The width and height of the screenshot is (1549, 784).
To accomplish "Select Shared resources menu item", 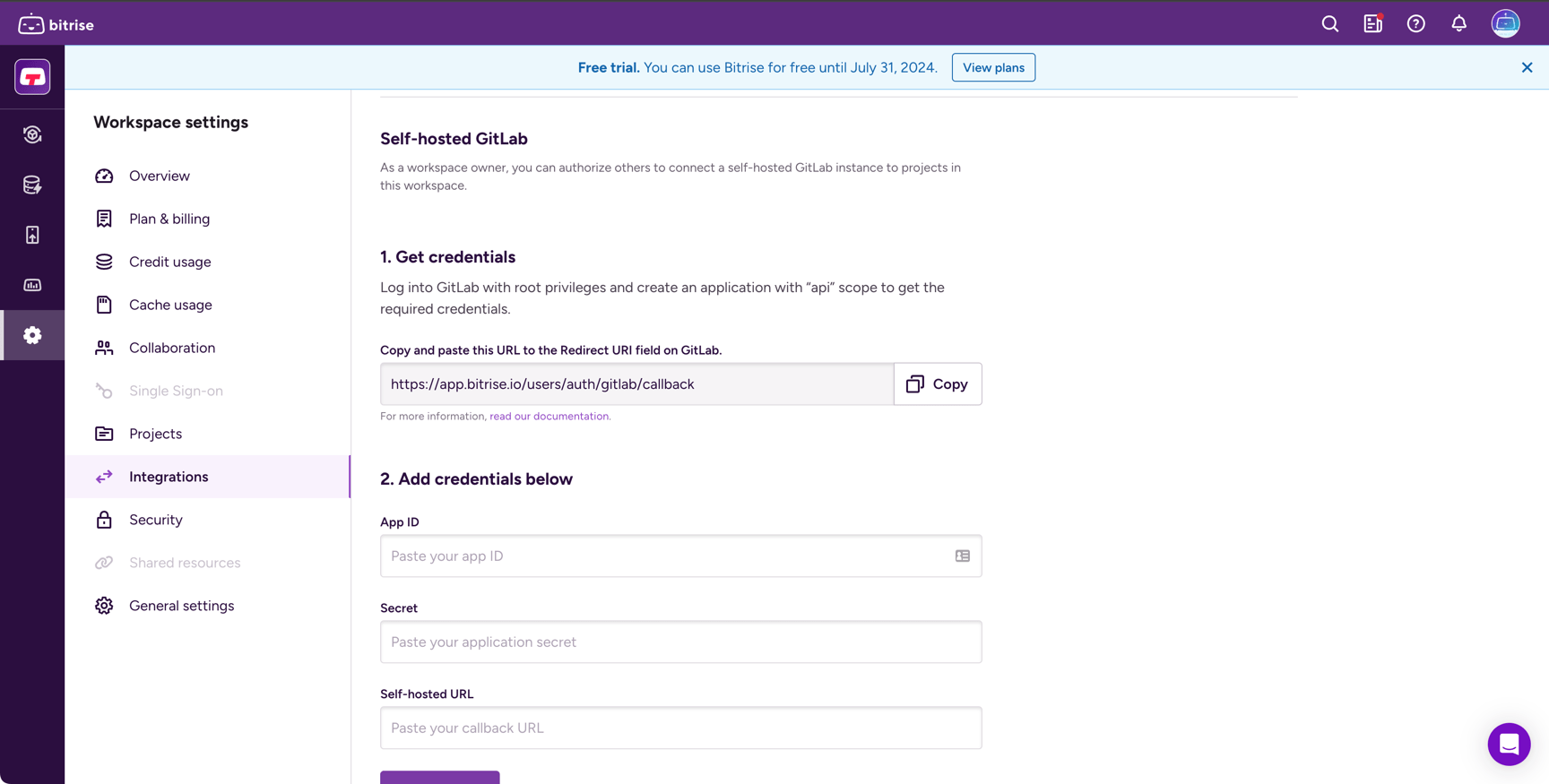I will (x=208, y=563).
